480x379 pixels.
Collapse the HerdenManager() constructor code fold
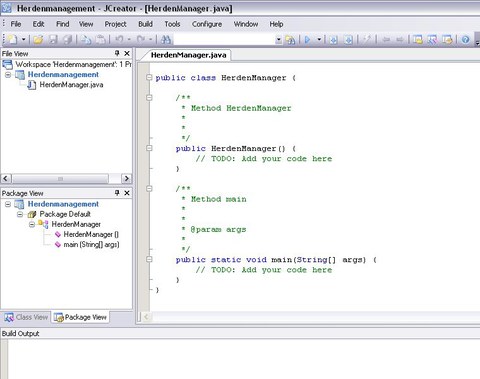[149, 148]
